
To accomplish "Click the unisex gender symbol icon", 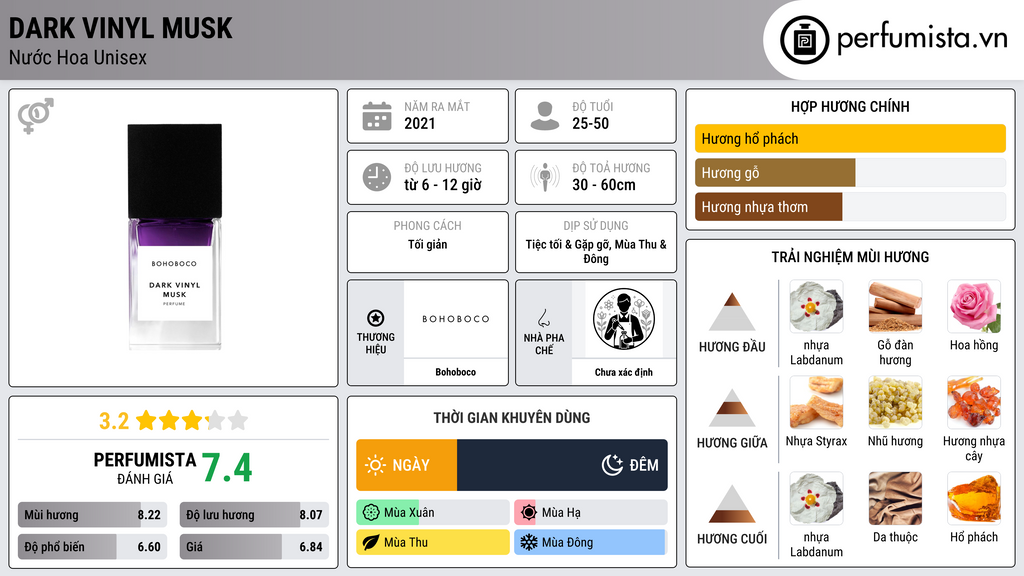I will pos(36,116).
